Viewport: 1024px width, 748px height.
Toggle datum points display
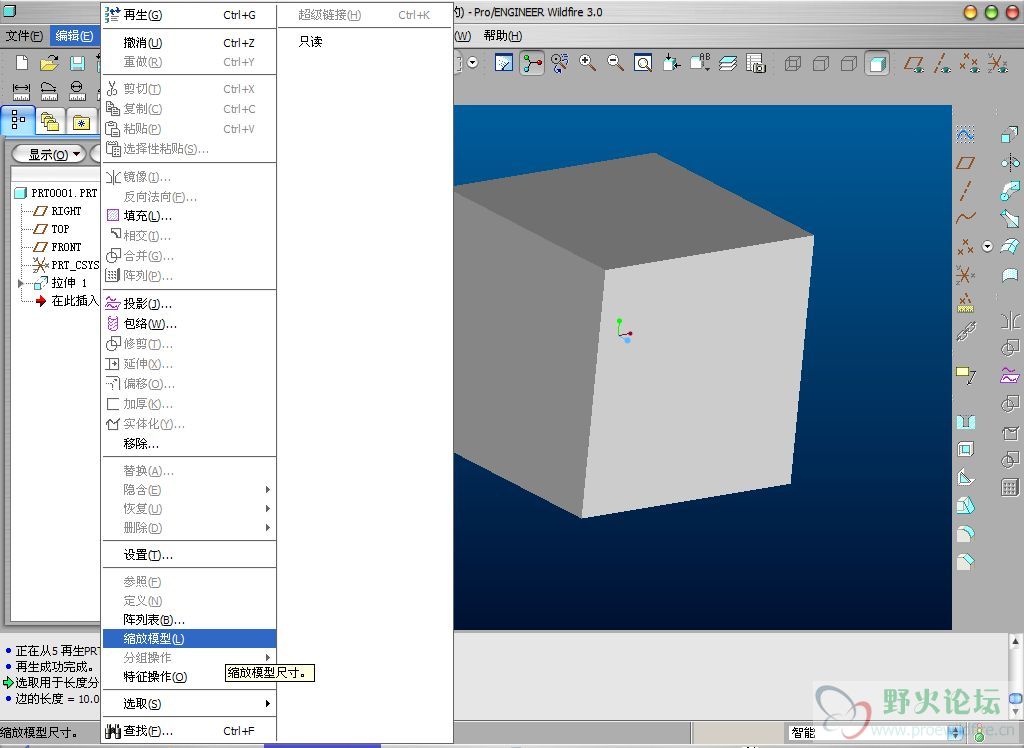tap(970, 63)
